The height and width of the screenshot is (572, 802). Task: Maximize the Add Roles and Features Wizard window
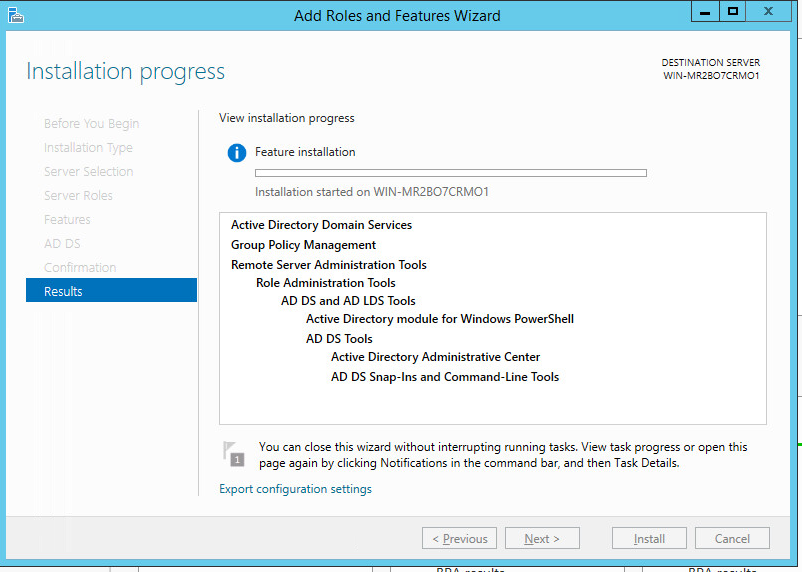click(733, 11)
